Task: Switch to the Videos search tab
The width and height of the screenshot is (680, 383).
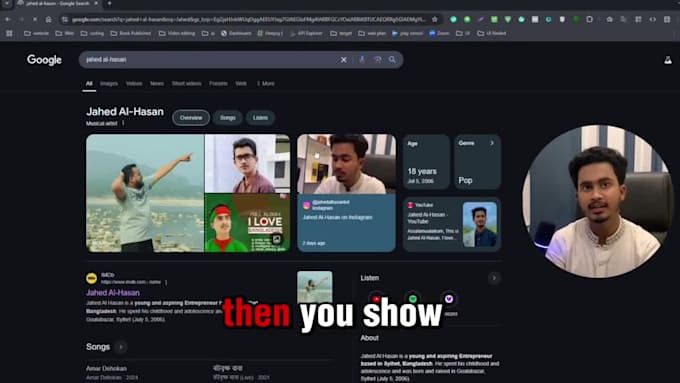Action: (134, 83)
